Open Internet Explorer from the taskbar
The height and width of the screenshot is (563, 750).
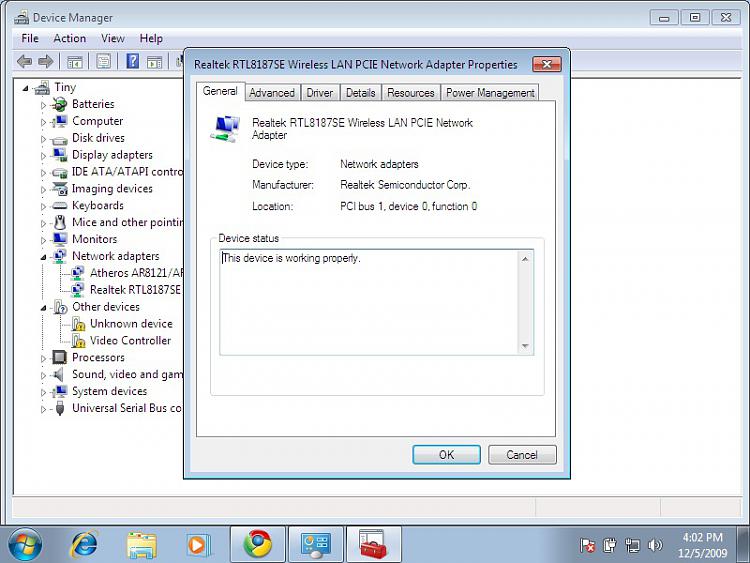tap(84, 544)
